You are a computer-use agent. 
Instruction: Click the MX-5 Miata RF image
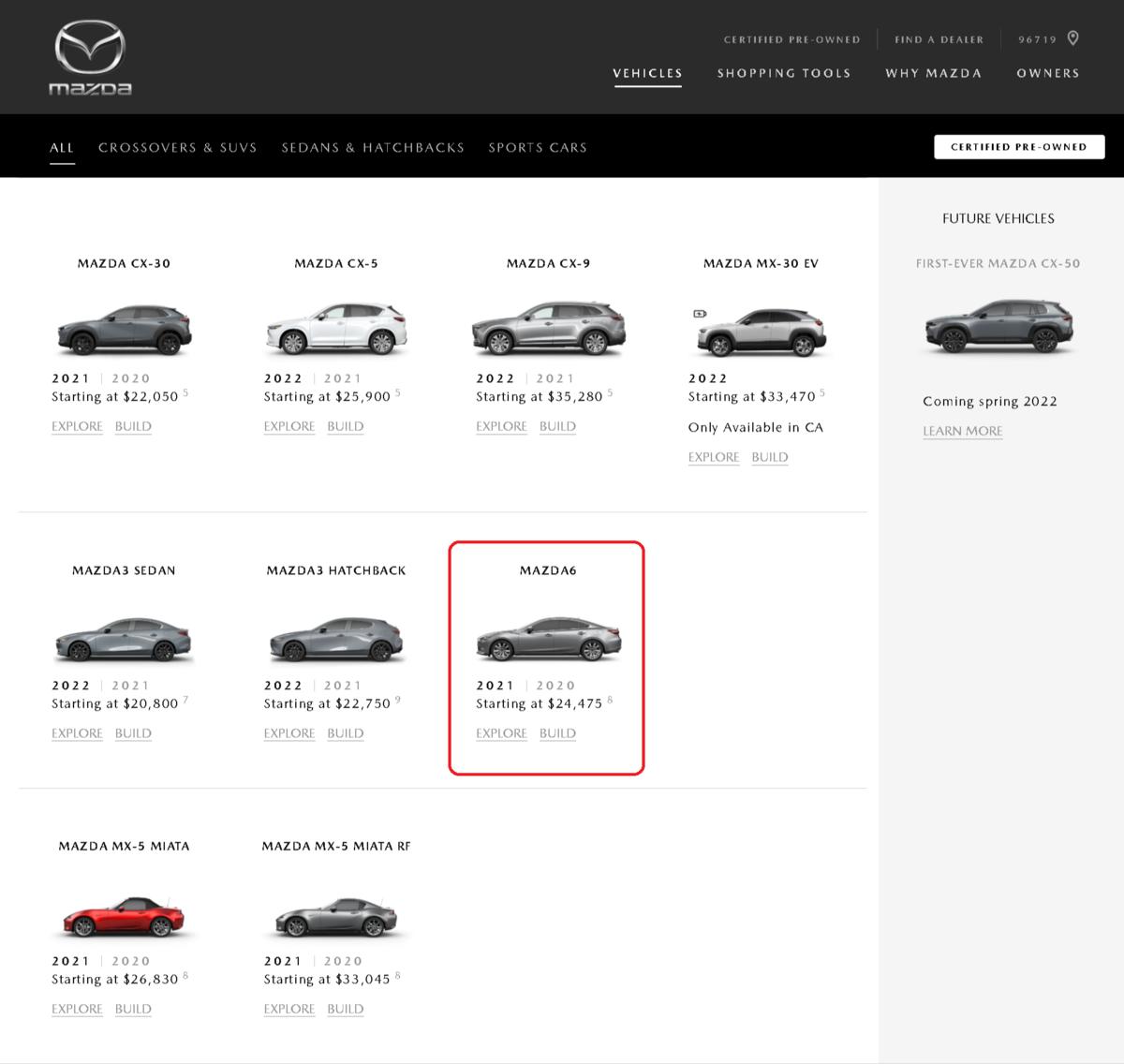336,916
